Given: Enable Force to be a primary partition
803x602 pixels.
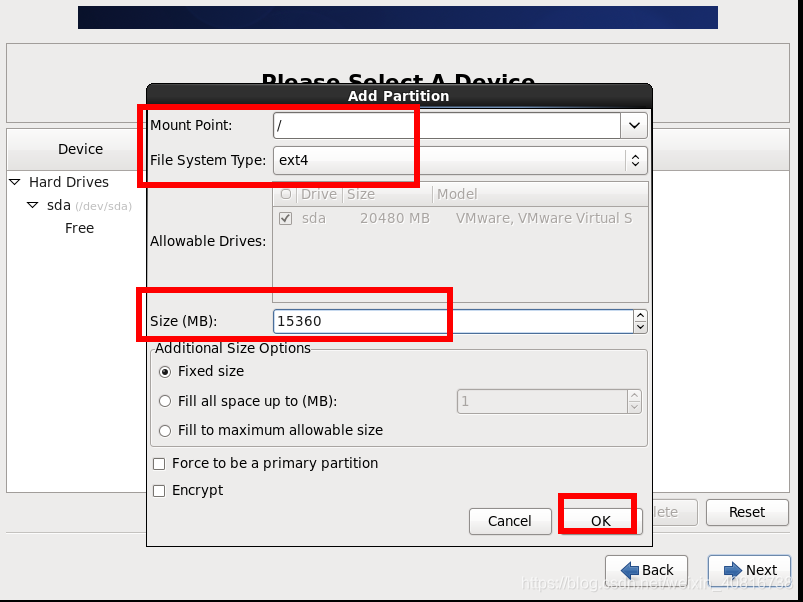Looking at the screenshot, I should tap(159, 464).
